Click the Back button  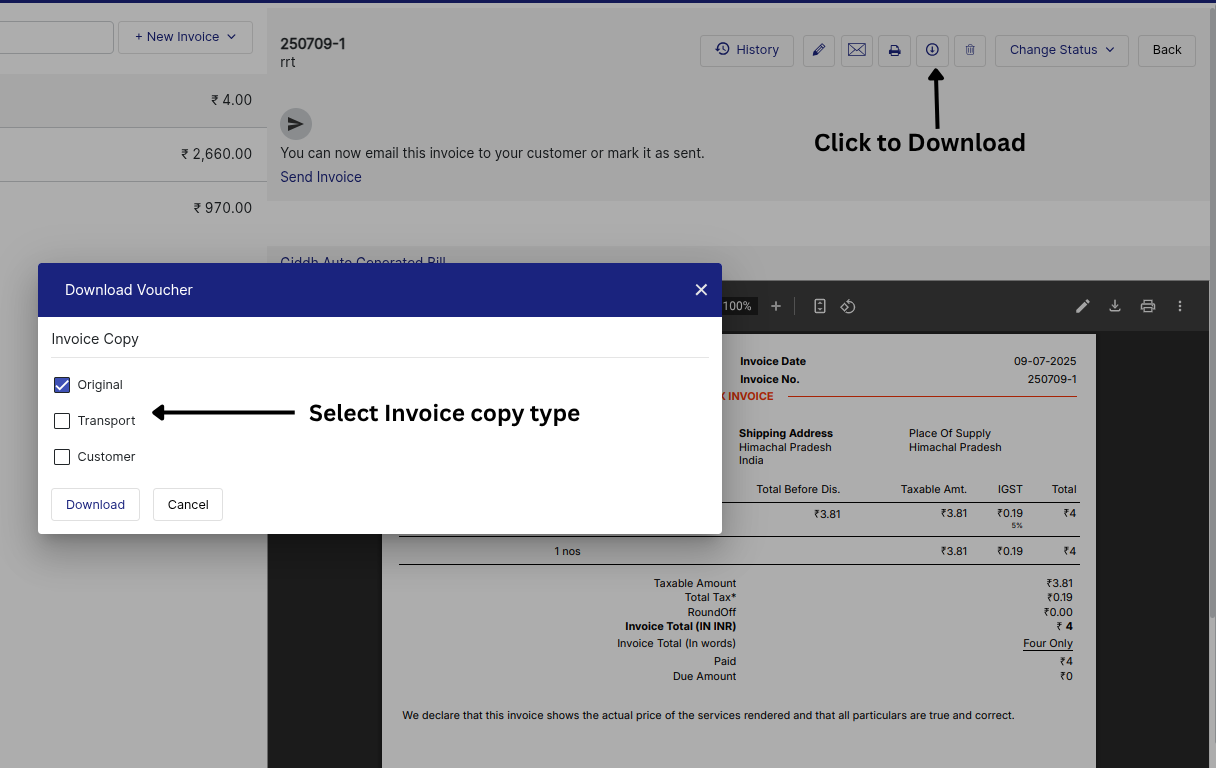[1167, 50]
